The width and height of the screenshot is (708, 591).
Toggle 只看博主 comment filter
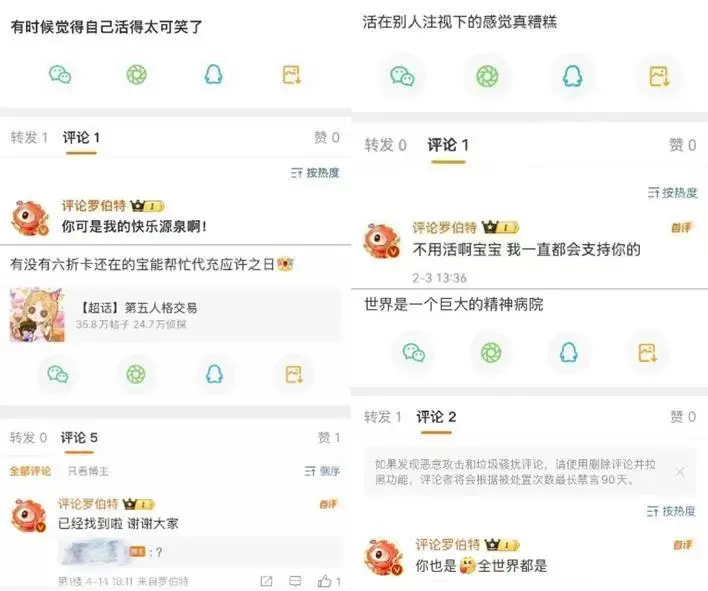coord(88,471)
